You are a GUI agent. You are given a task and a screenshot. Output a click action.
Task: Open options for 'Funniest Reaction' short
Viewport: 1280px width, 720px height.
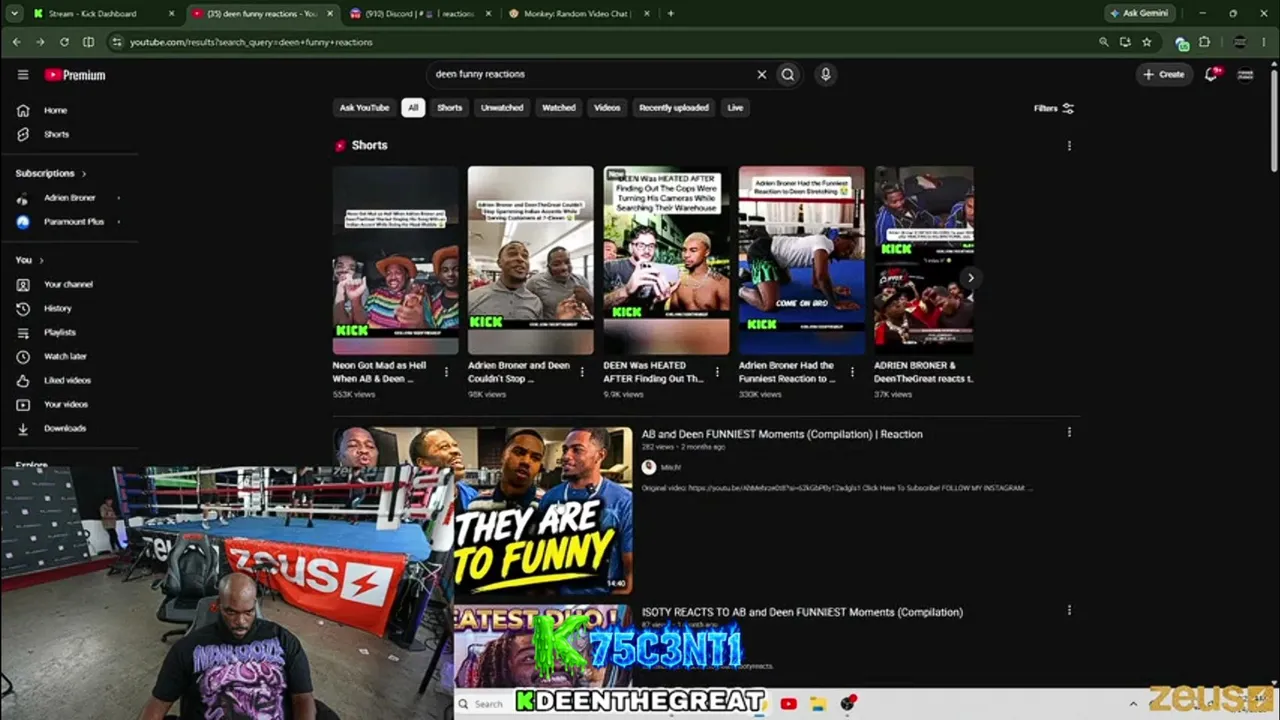click(x=852, y=372)
